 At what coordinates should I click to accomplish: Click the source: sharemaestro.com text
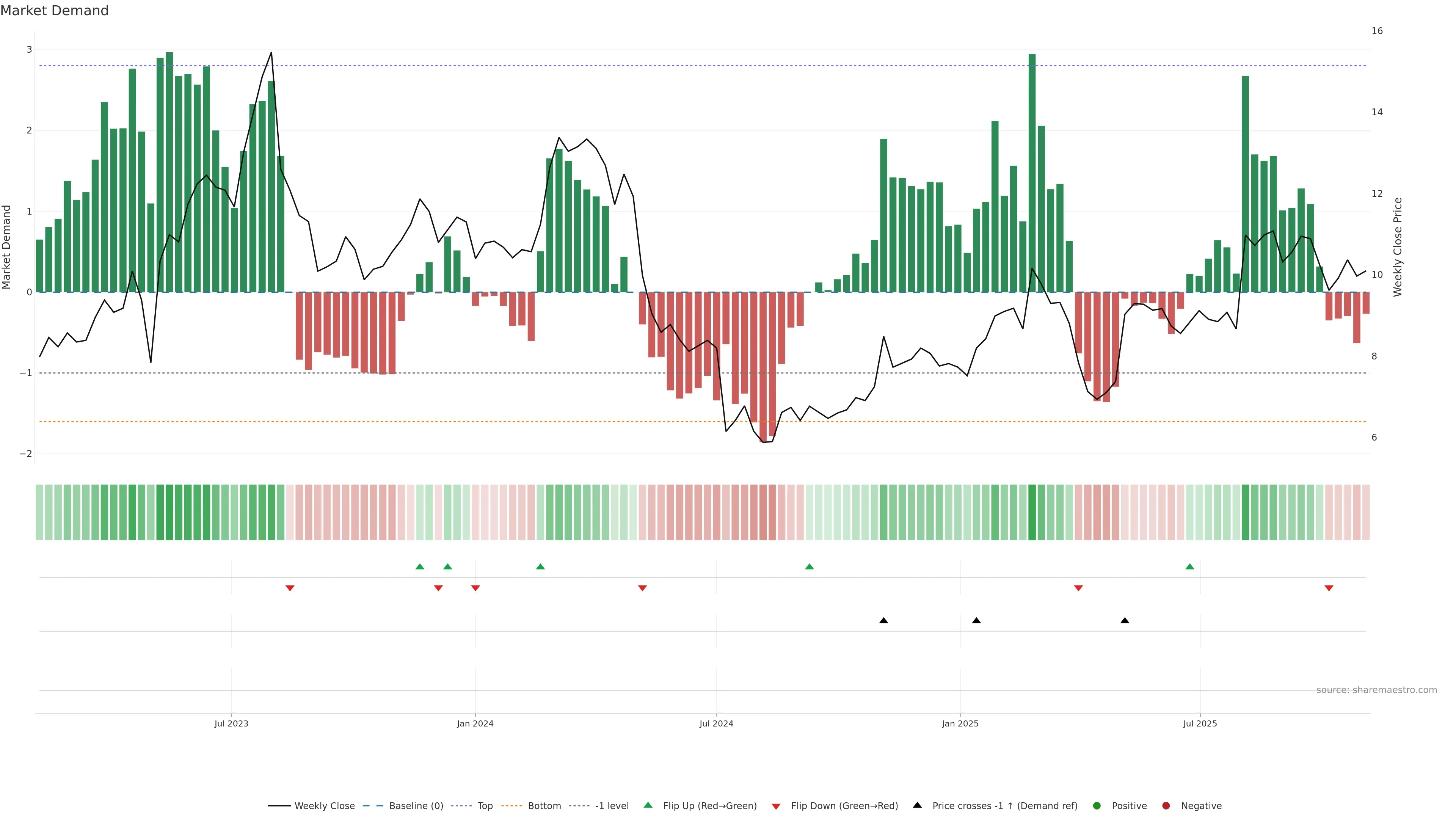click(x=1376, y=690)
